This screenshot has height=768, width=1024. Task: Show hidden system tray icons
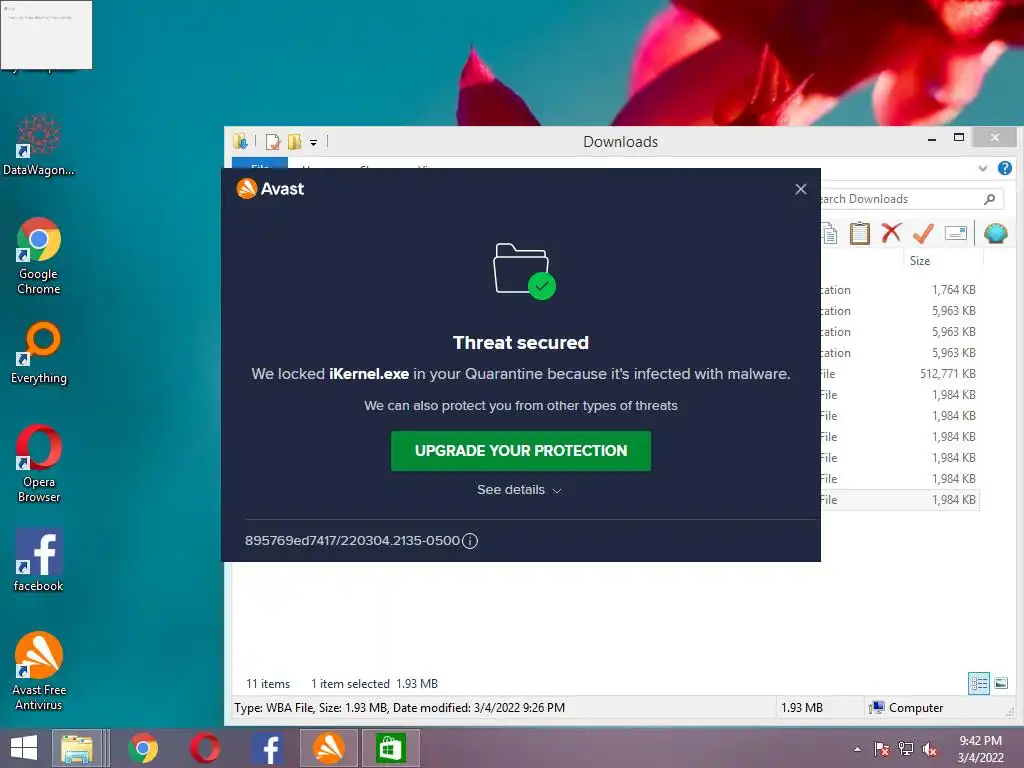coord(857,749)
